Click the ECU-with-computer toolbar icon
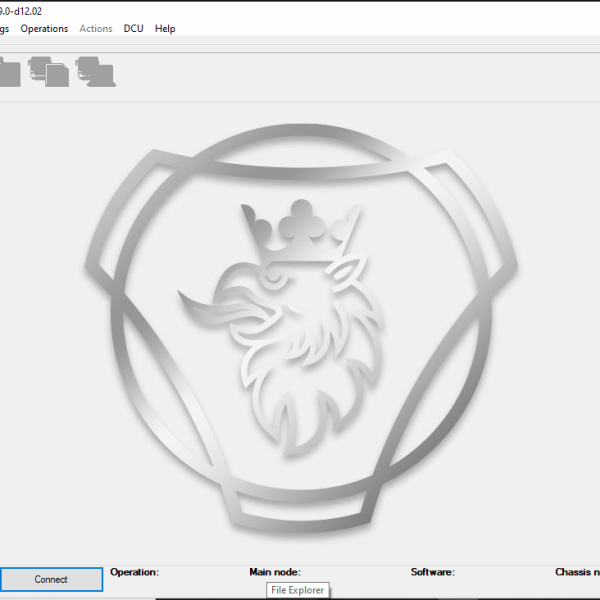This screenshot has height=600, width=600. 95,72
